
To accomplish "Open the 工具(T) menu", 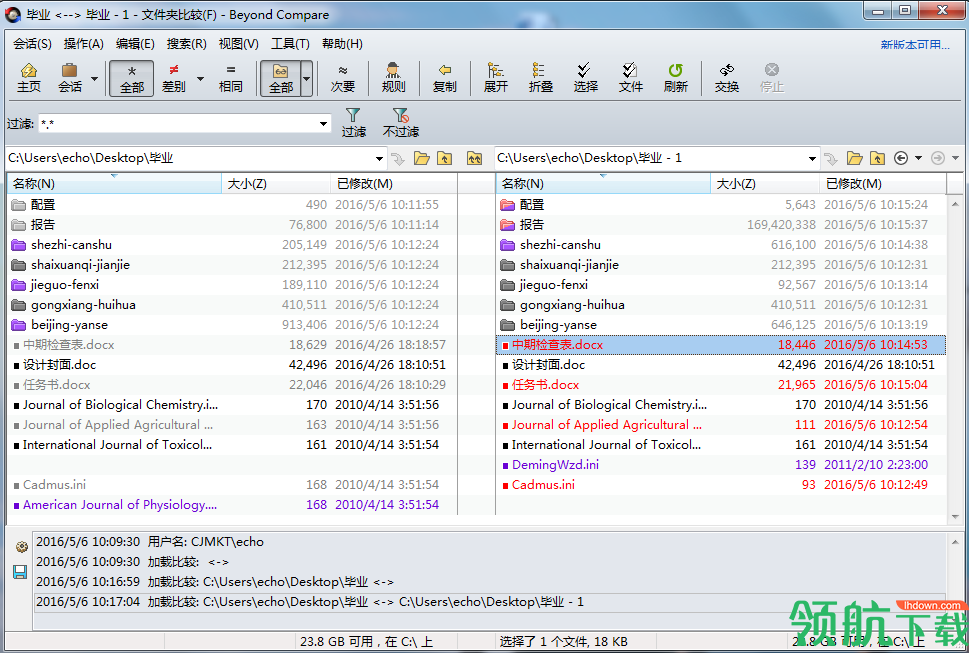I will coord(290,44).
